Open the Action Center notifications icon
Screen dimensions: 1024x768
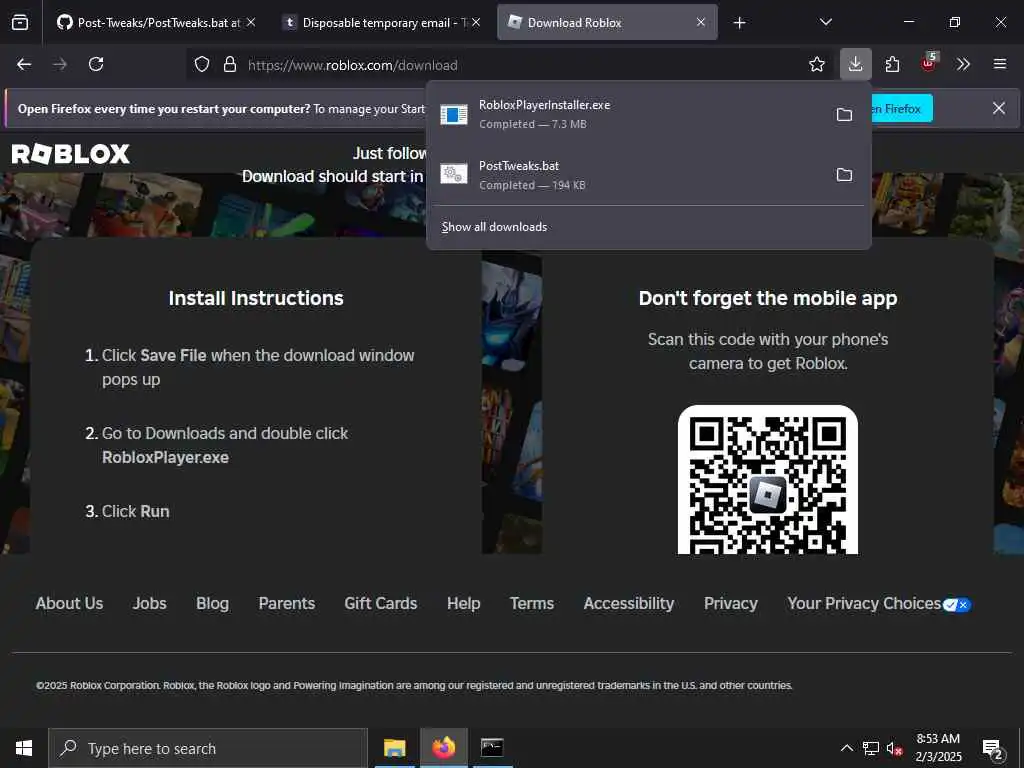pos(993,748)
